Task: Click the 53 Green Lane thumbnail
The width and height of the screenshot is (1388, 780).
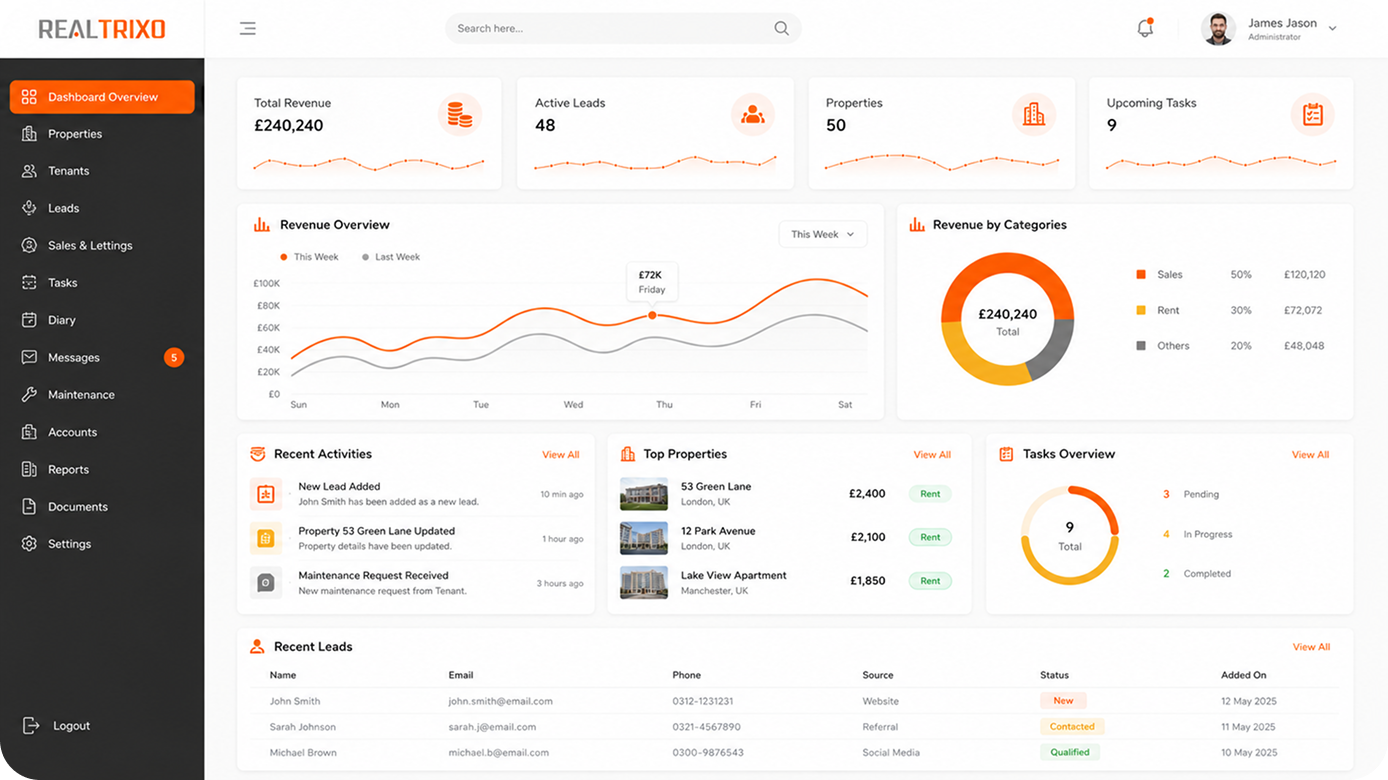Action: point(644,494)
